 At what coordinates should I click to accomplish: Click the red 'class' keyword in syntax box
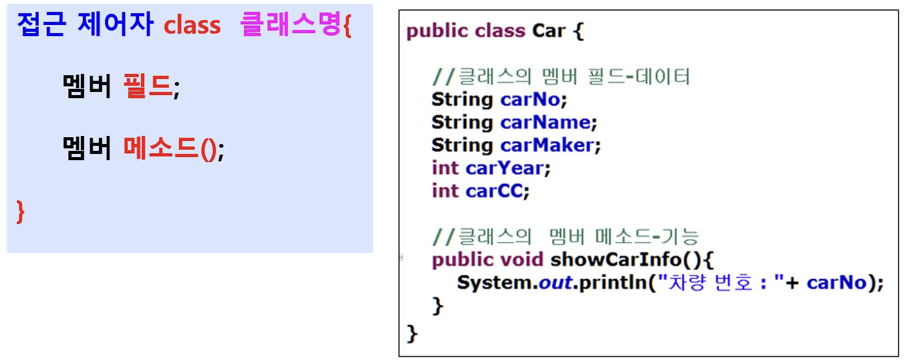coord(192,25)
